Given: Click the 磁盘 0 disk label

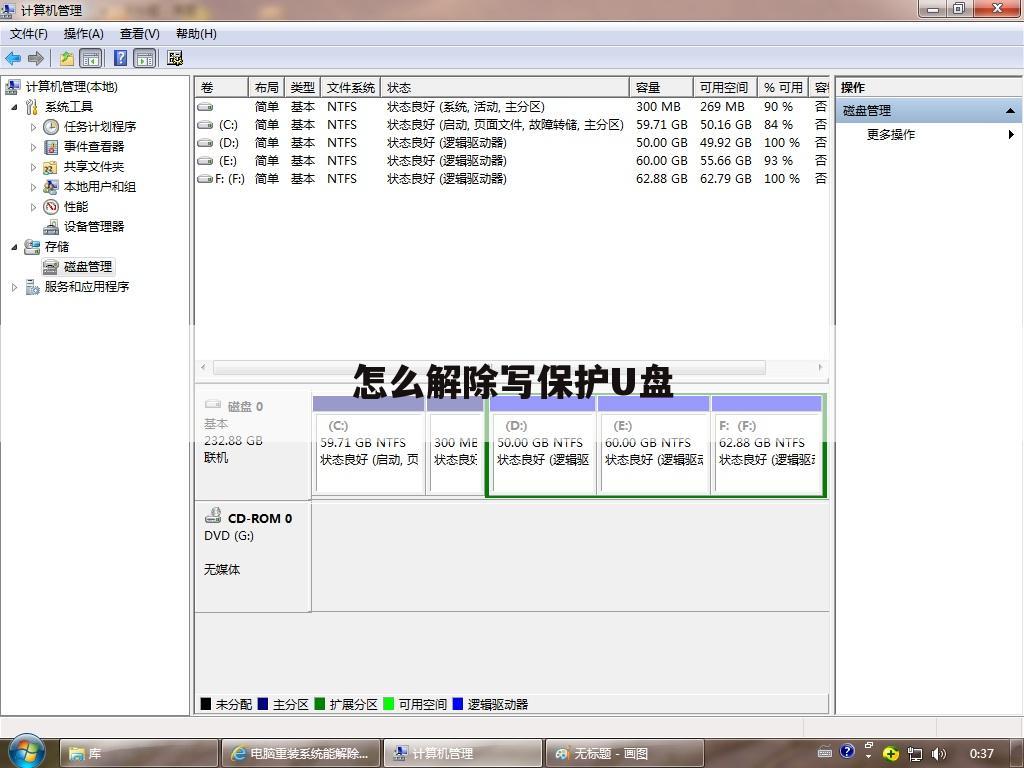Looking at the screenshot, I should point(245,407).
